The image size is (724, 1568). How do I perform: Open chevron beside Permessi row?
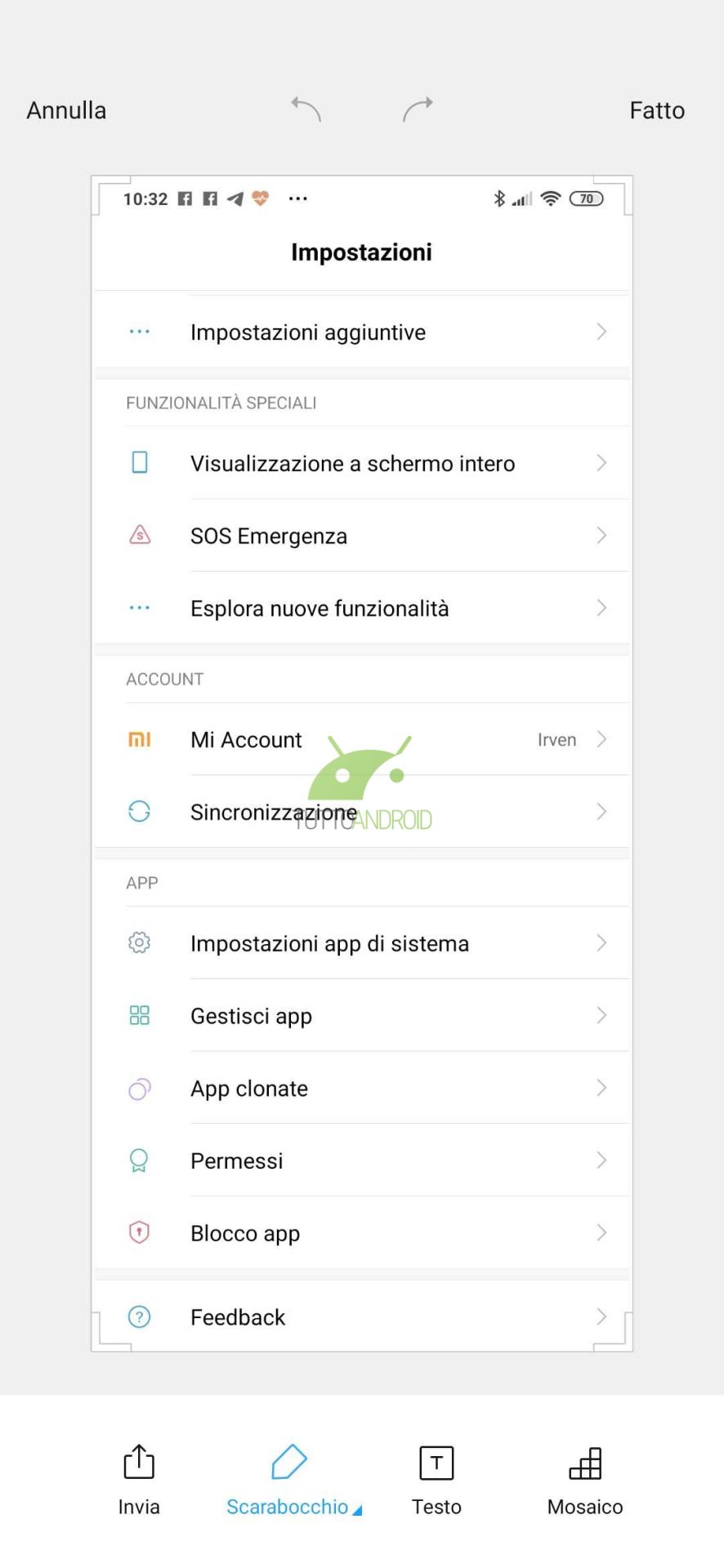(x=601, y=1160)
